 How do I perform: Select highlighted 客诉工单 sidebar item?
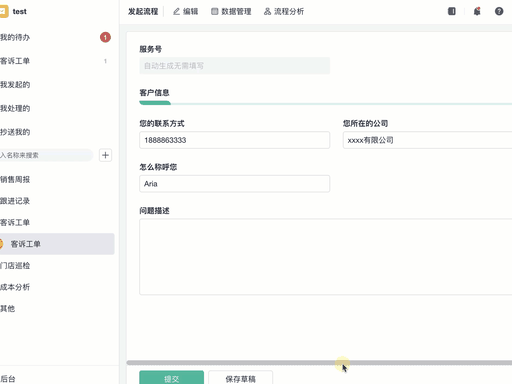click(57, 244)
